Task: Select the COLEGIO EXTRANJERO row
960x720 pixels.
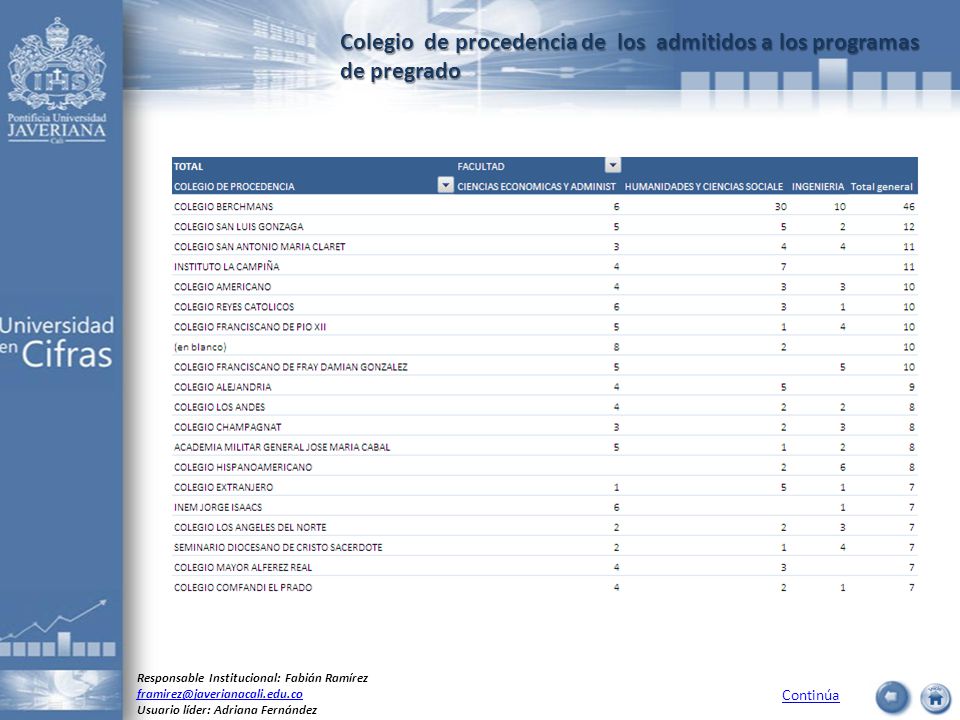Action: click(544, 487)
